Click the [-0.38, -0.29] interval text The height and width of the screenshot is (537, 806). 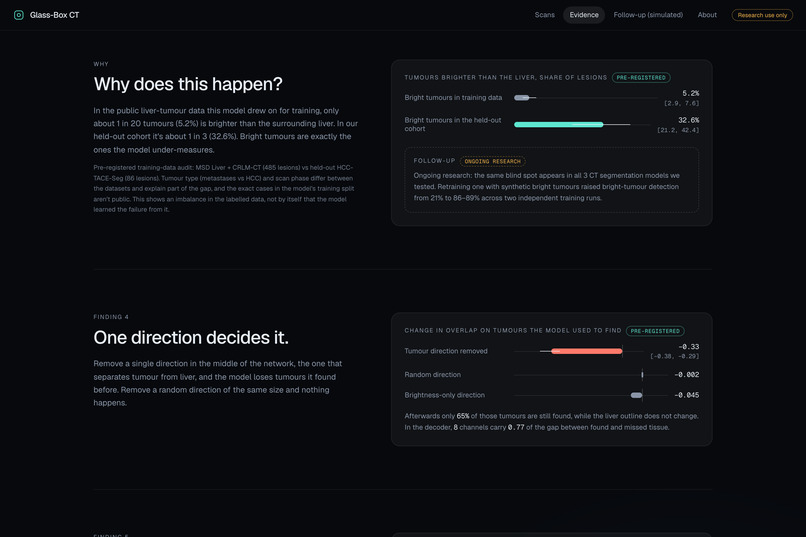click(674, 356)
